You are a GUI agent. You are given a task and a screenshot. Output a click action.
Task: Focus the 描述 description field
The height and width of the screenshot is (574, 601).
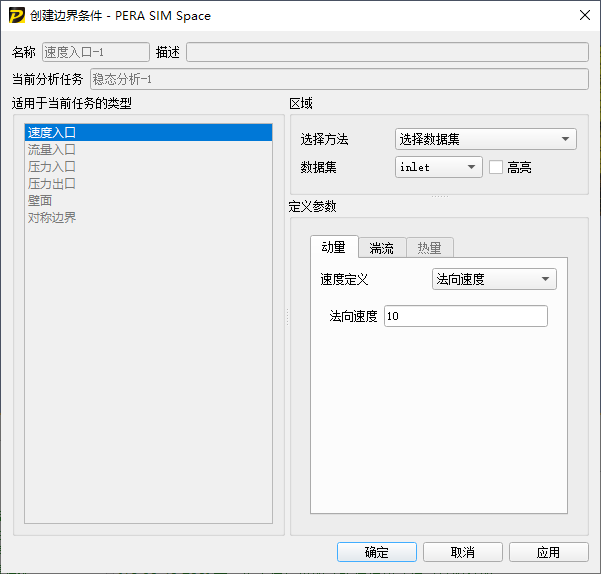(387, 52)
